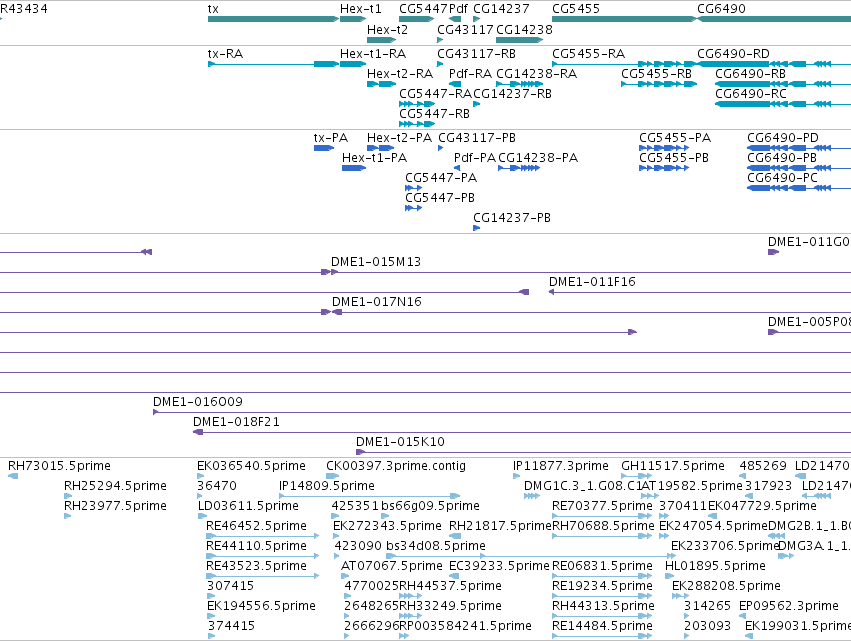Click the RH23977.5prime EST label
Image resolution: width=851 pixels, height=641 pixels.
tap(116, 506)
